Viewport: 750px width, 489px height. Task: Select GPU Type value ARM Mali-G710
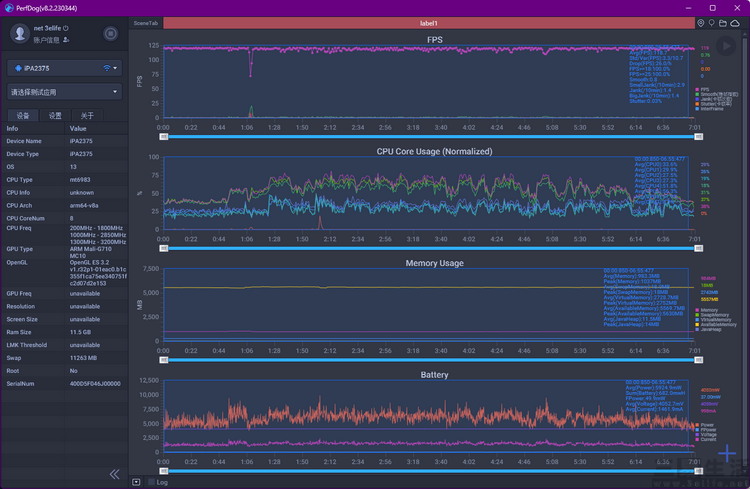point(90,252)
